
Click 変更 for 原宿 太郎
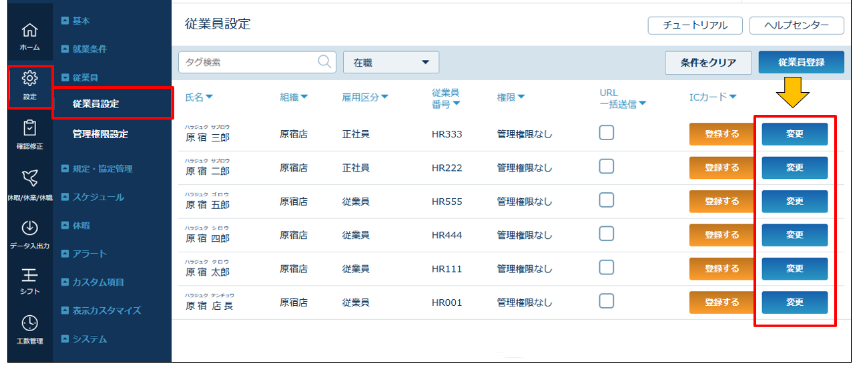pyautogui.click(x=794, y=269)
